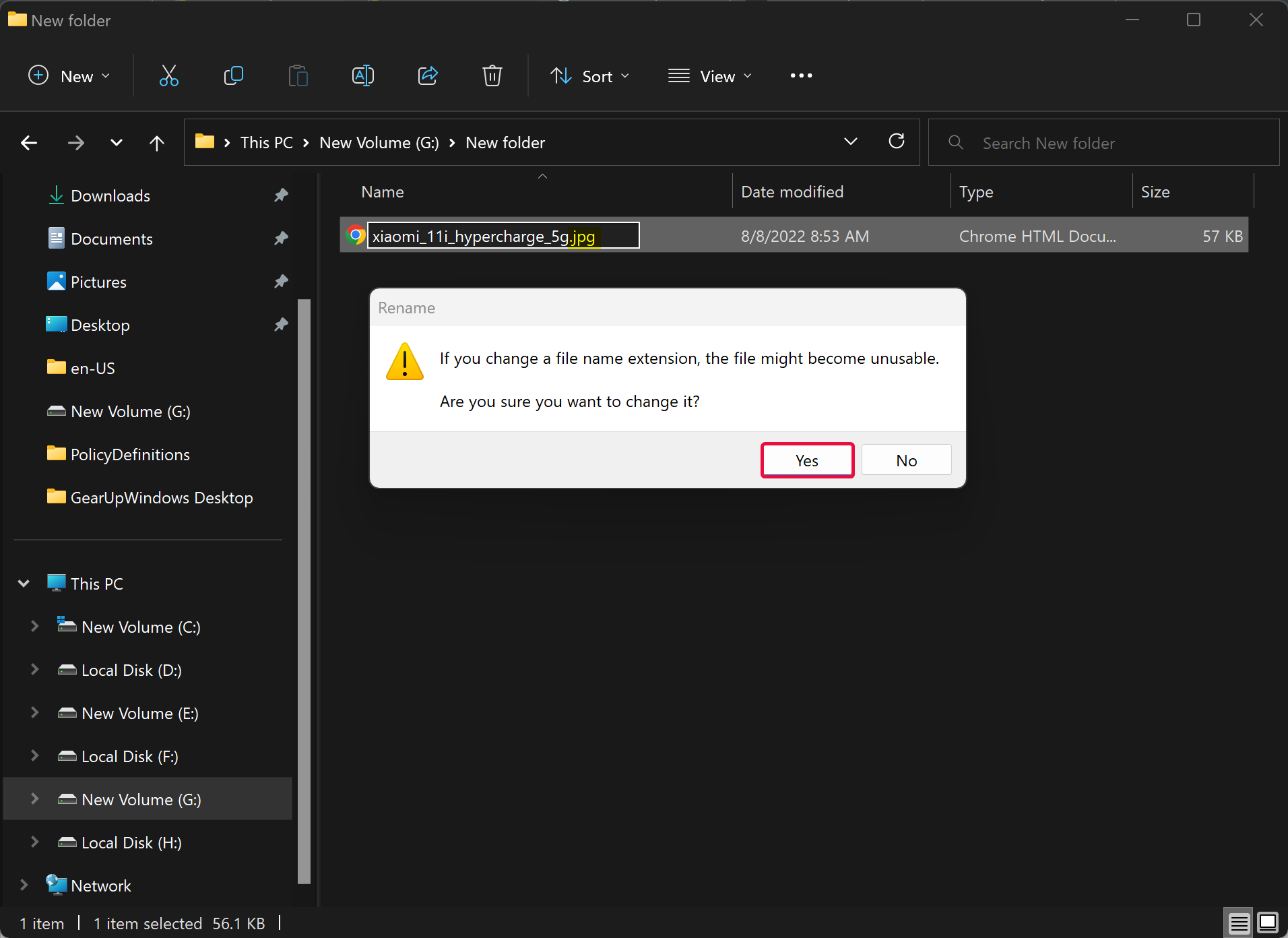
Task: Cancel extension change with No
Action: (906, 460)
